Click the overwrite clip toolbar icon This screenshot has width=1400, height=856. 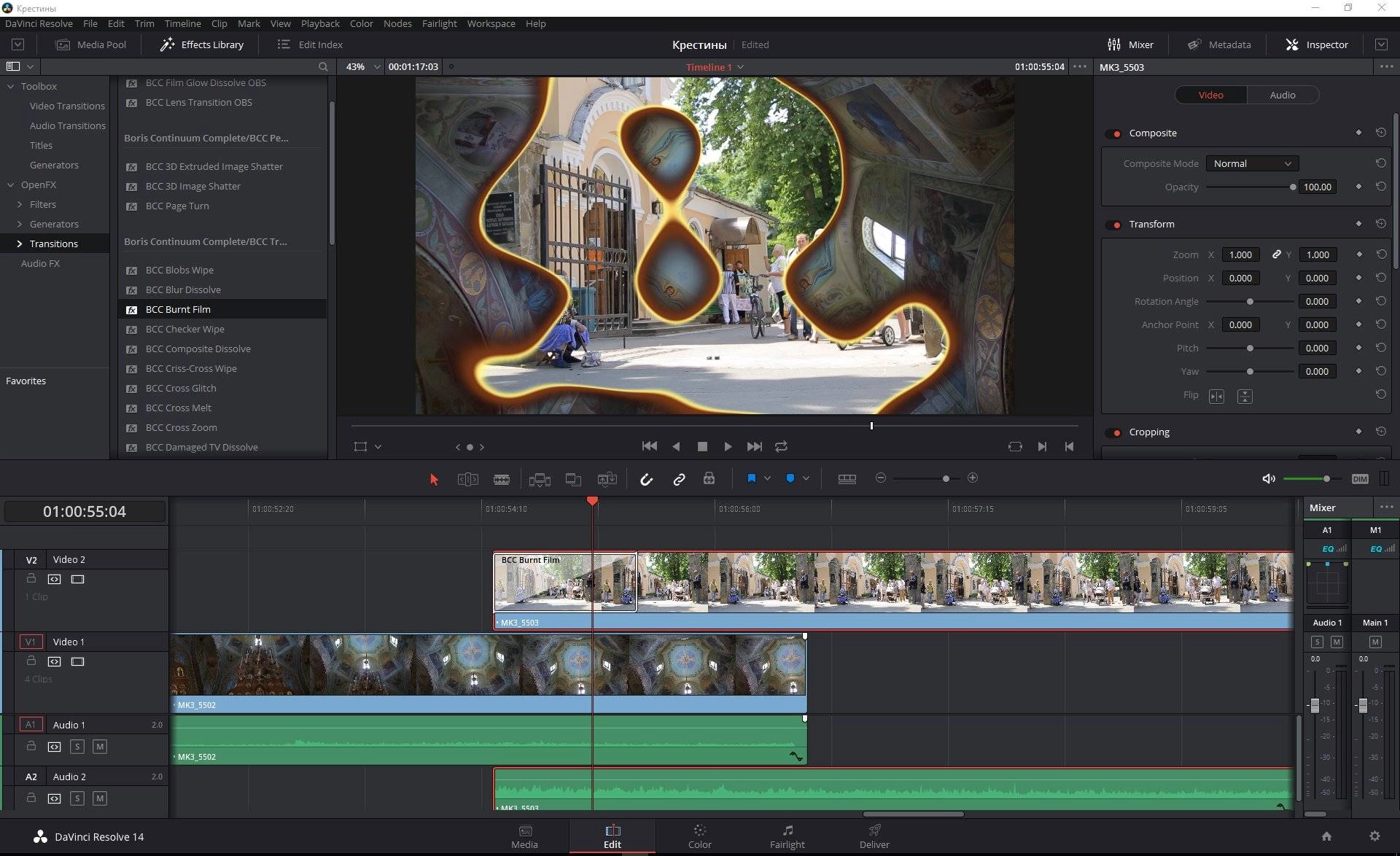pyautogui.click(x=574, y=479)
